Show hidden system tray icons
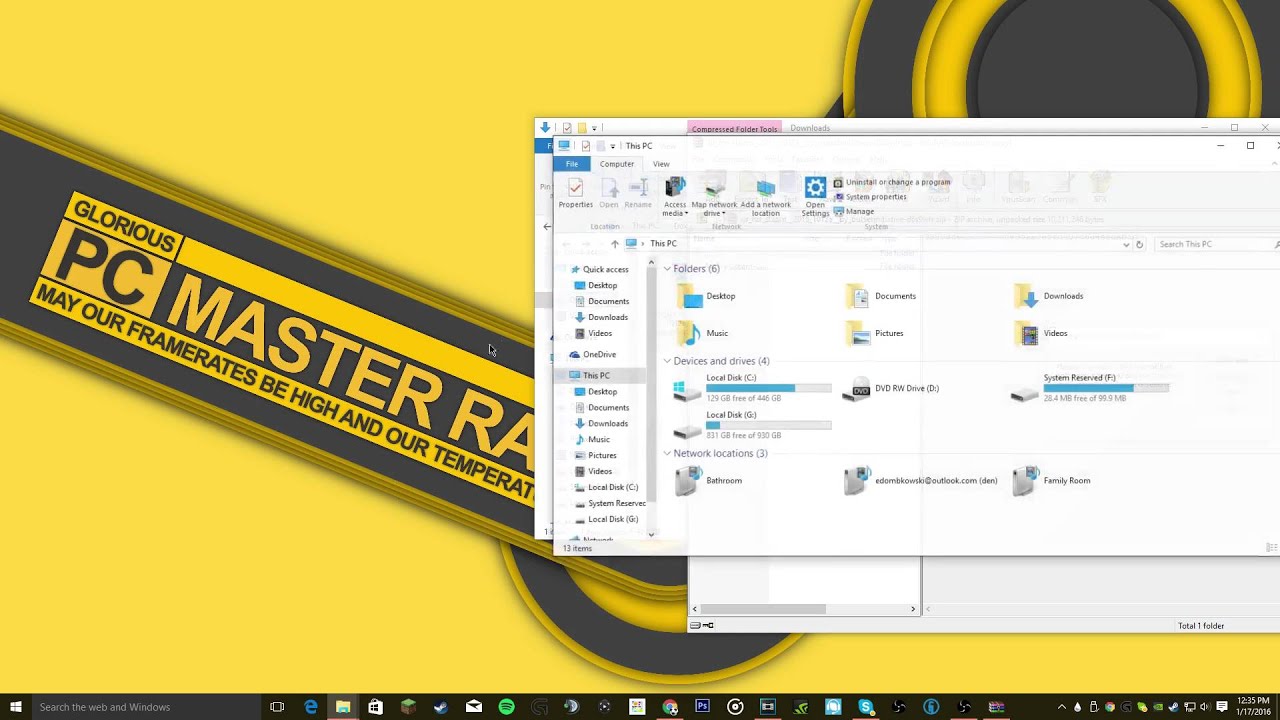The width and height of the screenshot is (1280, 720). (x=1062, y=707)
